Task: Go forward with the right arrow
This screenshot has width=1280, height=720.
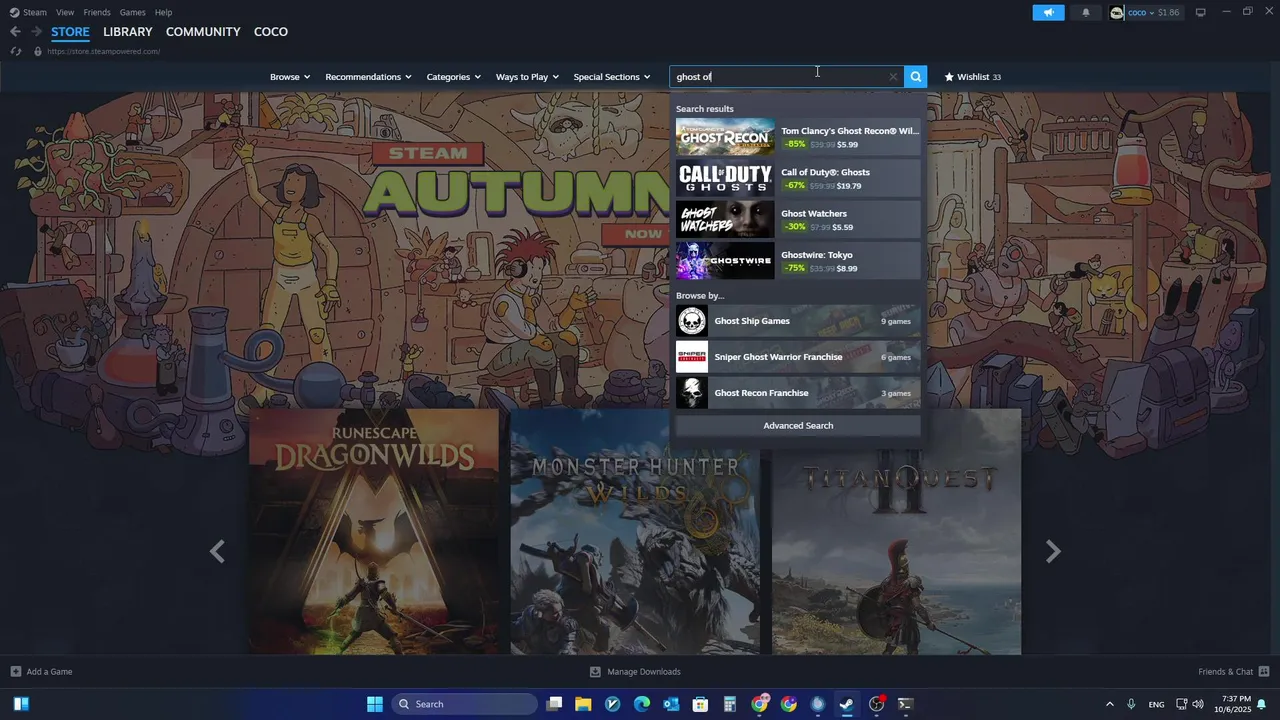Action: [x=36, y=32]
